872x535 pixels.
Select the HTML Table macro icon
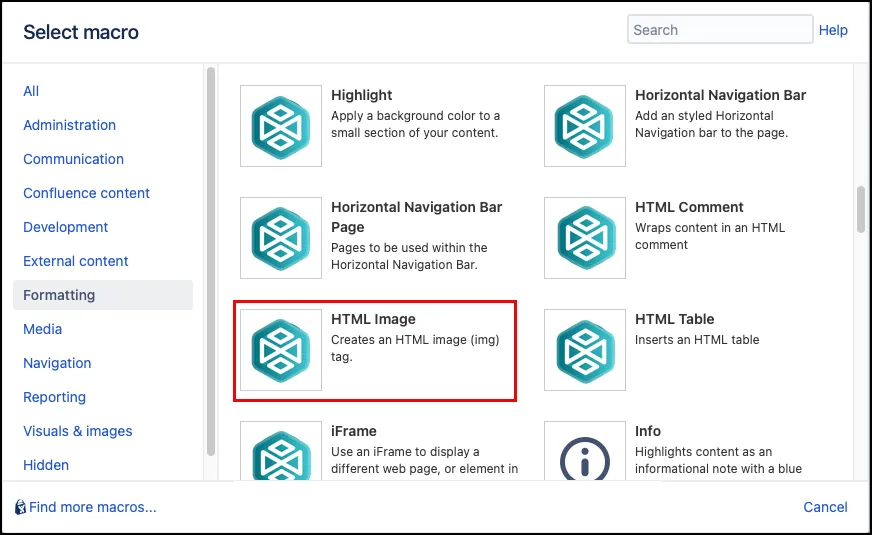pyautogui.click(x=584, y=350)
